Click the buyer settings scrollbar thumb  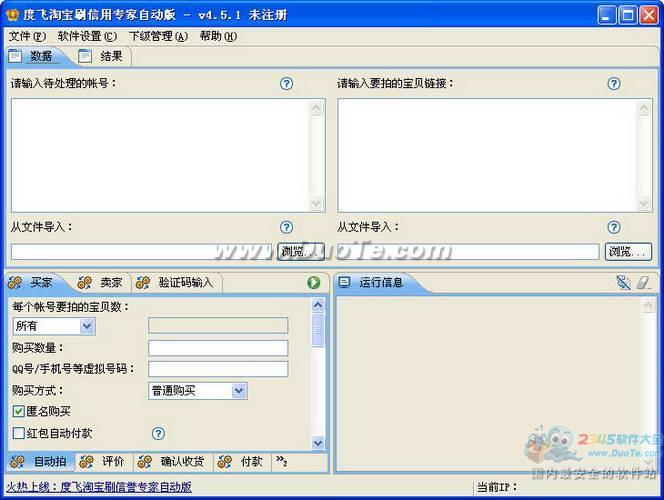click(x=318, y=330)
